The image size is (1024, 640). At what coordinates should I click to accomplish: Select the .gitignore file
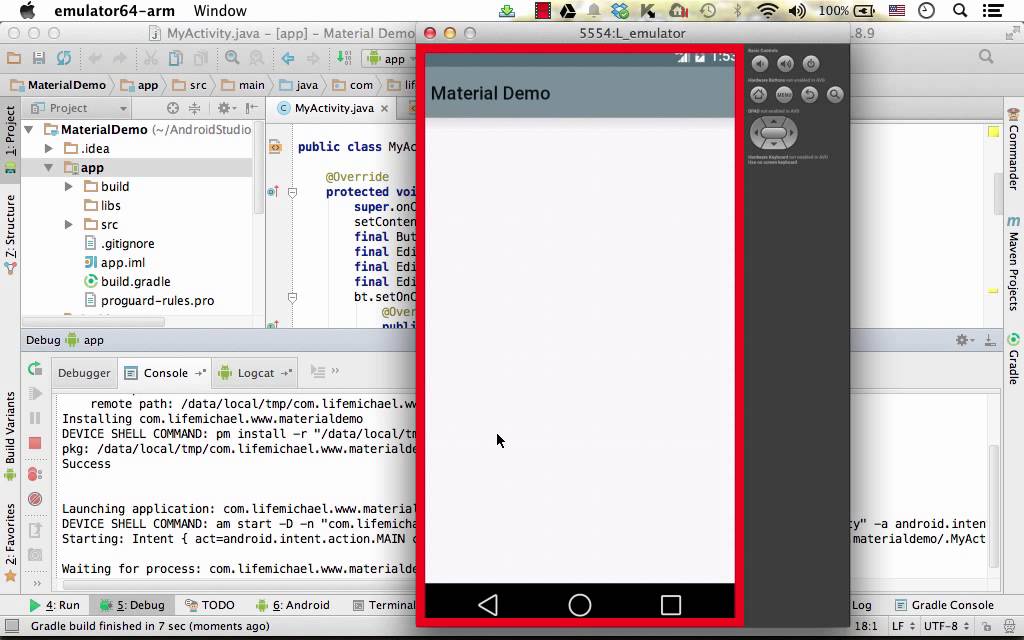point(120,243)
